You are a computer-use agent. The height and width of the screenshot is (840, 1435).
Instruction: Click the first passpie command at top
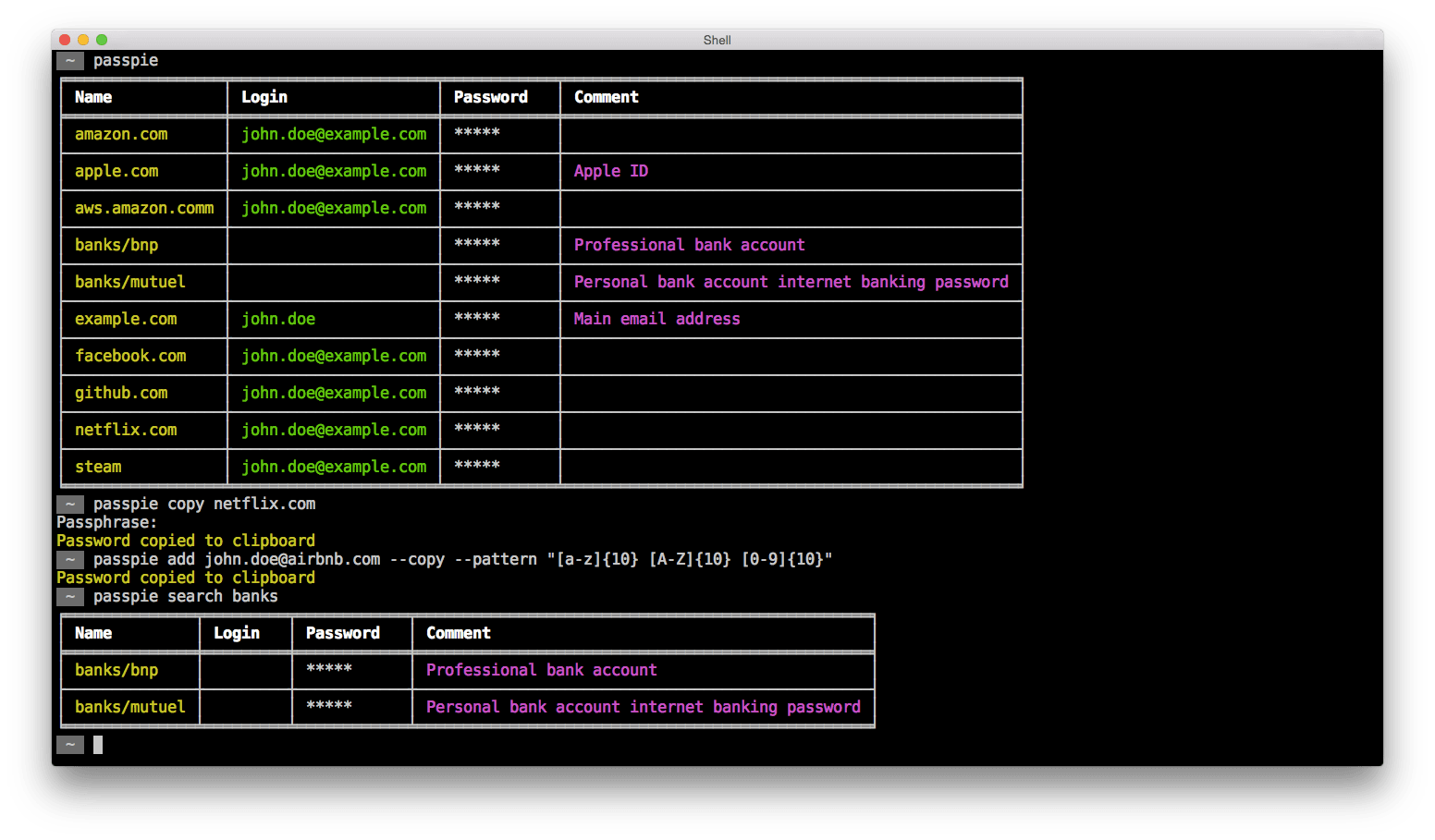[x=126, y=60]
